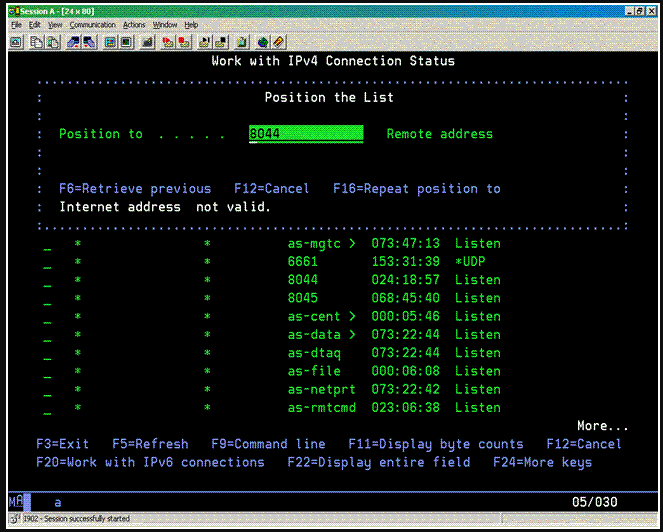Open the globe icon in toolbar
This screenshot has height=532, width=663.
coord(262,42)
